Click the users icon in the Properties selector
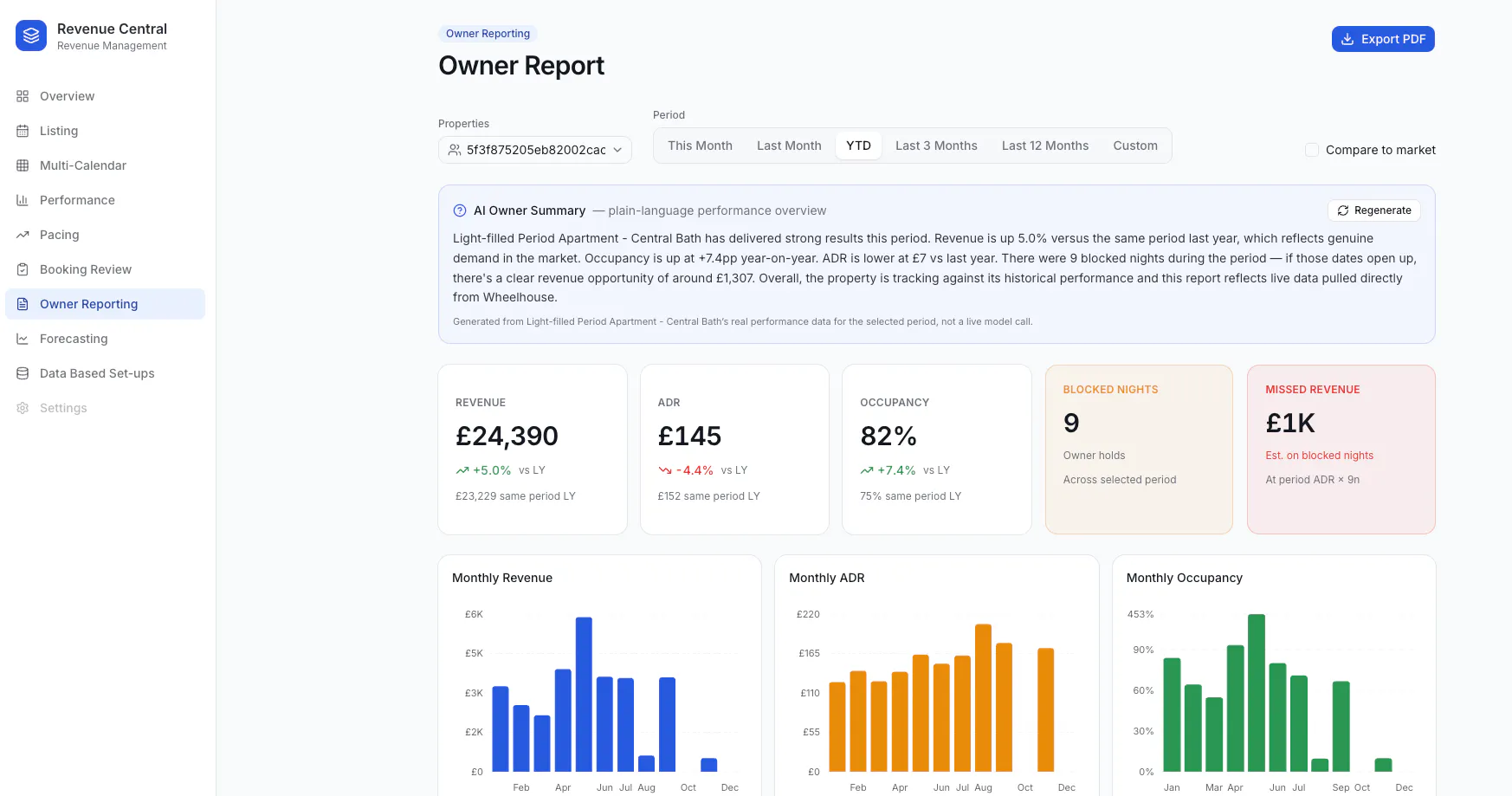The image size is (1512, 796). (455, 150)
